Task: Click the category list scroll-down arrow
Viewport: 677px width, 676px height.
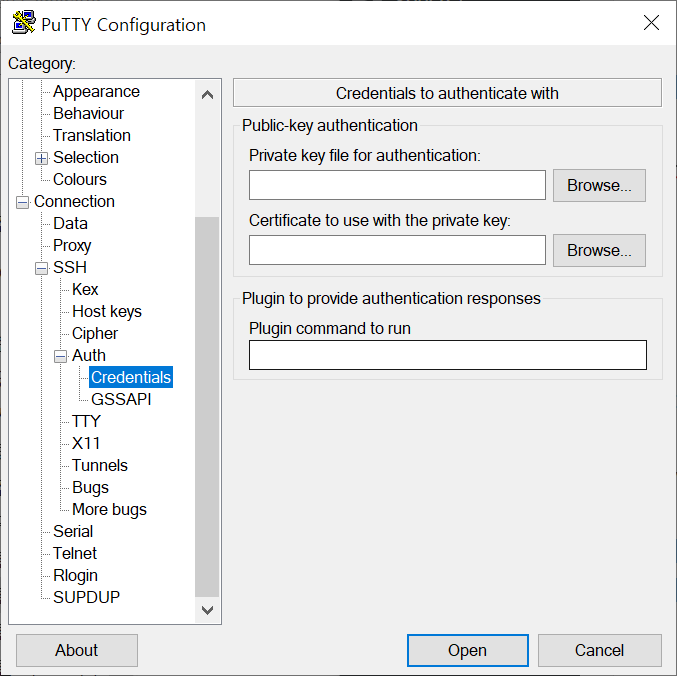Action: [207, 610]
